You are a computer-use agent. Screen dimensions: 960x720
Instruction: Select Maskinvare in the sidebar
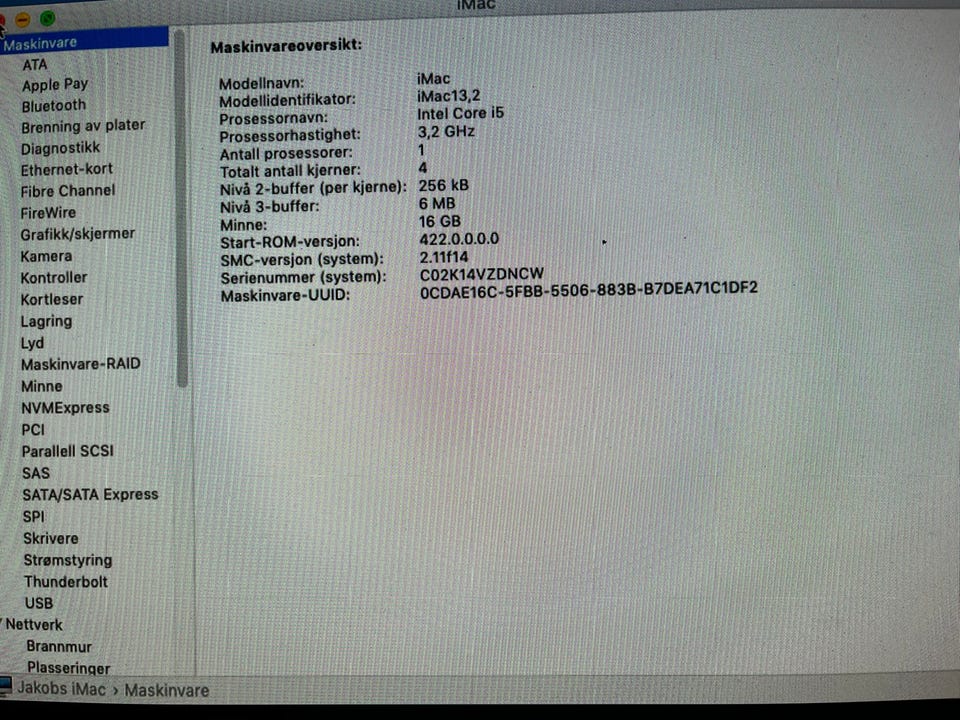[x=84, y=43]
